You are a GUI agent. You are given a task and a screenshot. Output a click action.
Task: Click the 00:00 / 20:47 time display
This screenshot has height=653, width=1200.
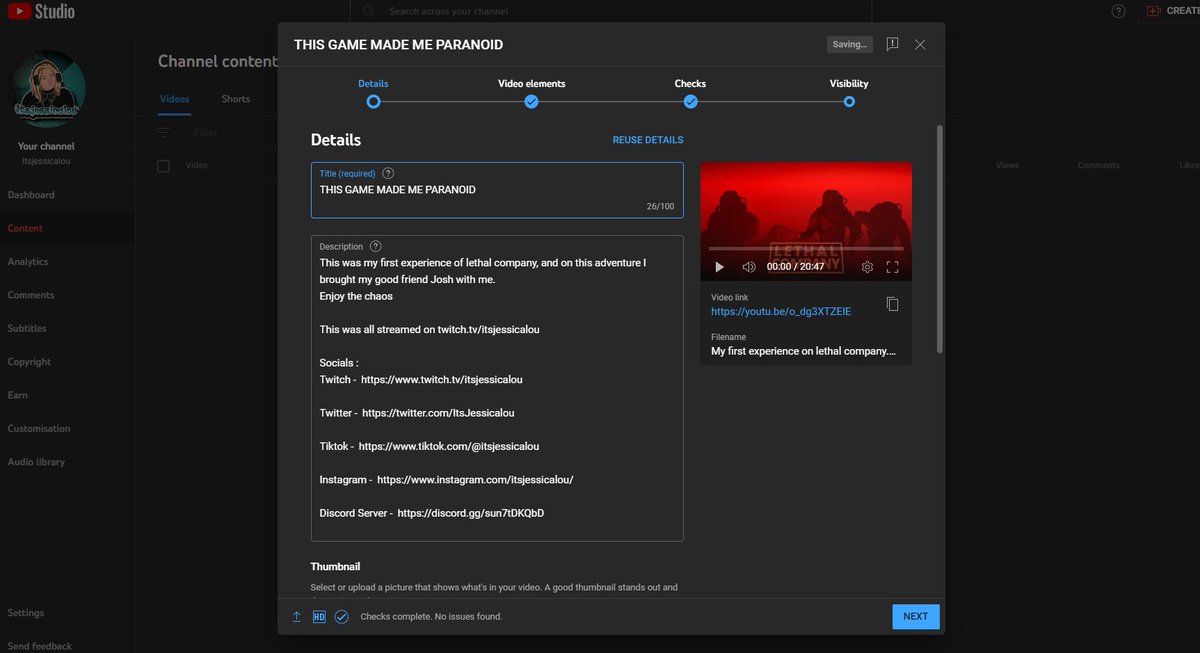[x=795, y=267]
